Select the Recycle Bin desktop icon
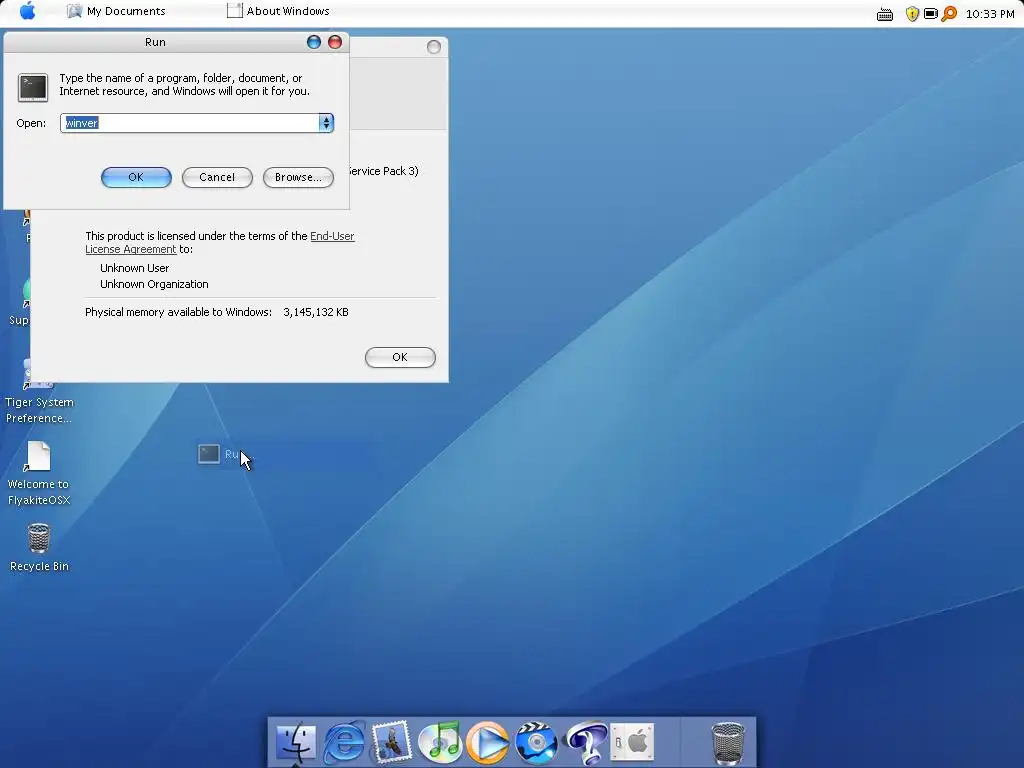1024x768 pixels. click(x=39, y=547)
